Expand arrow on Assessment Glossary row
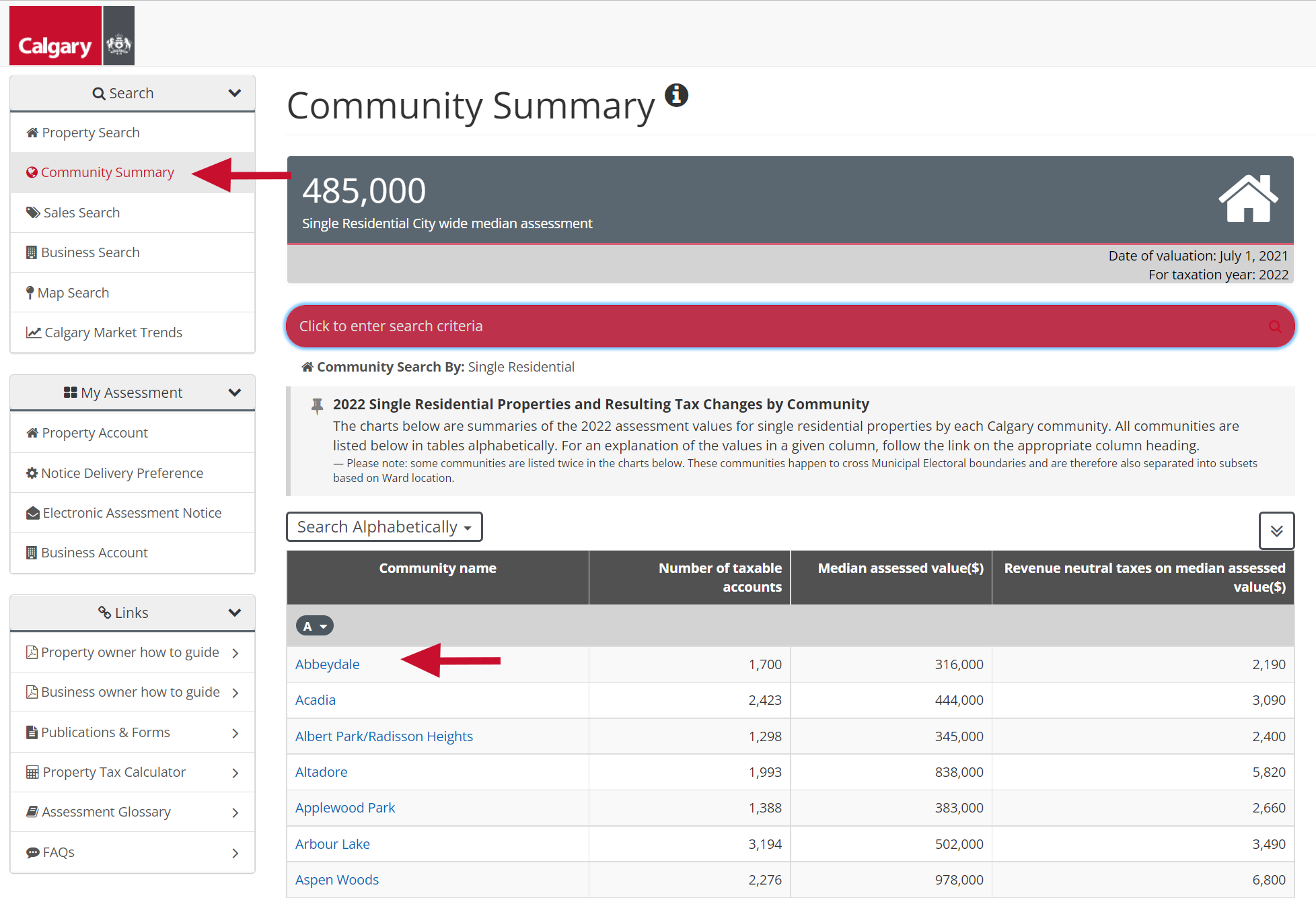Screen dimensions: 1316x898 235,813
